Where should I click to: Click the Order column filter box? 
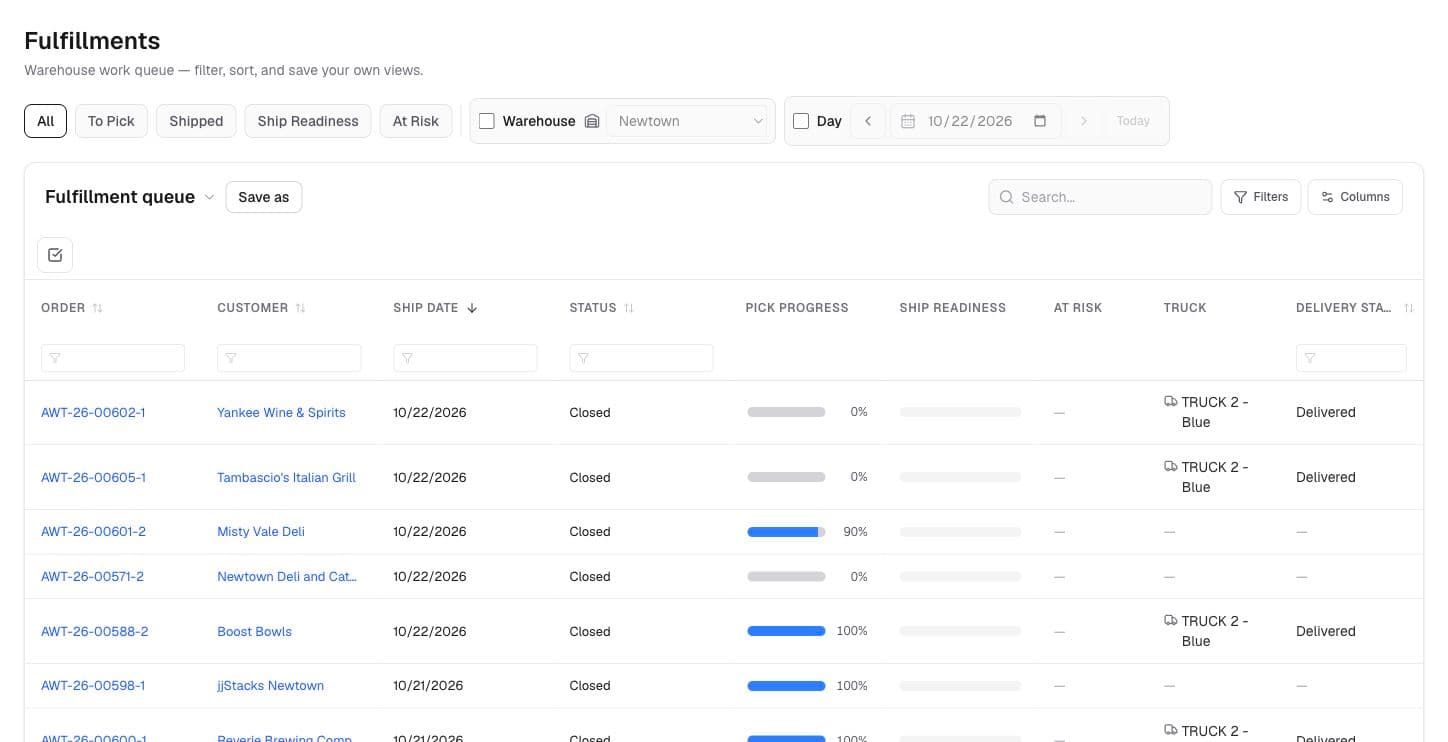[113, 358]
